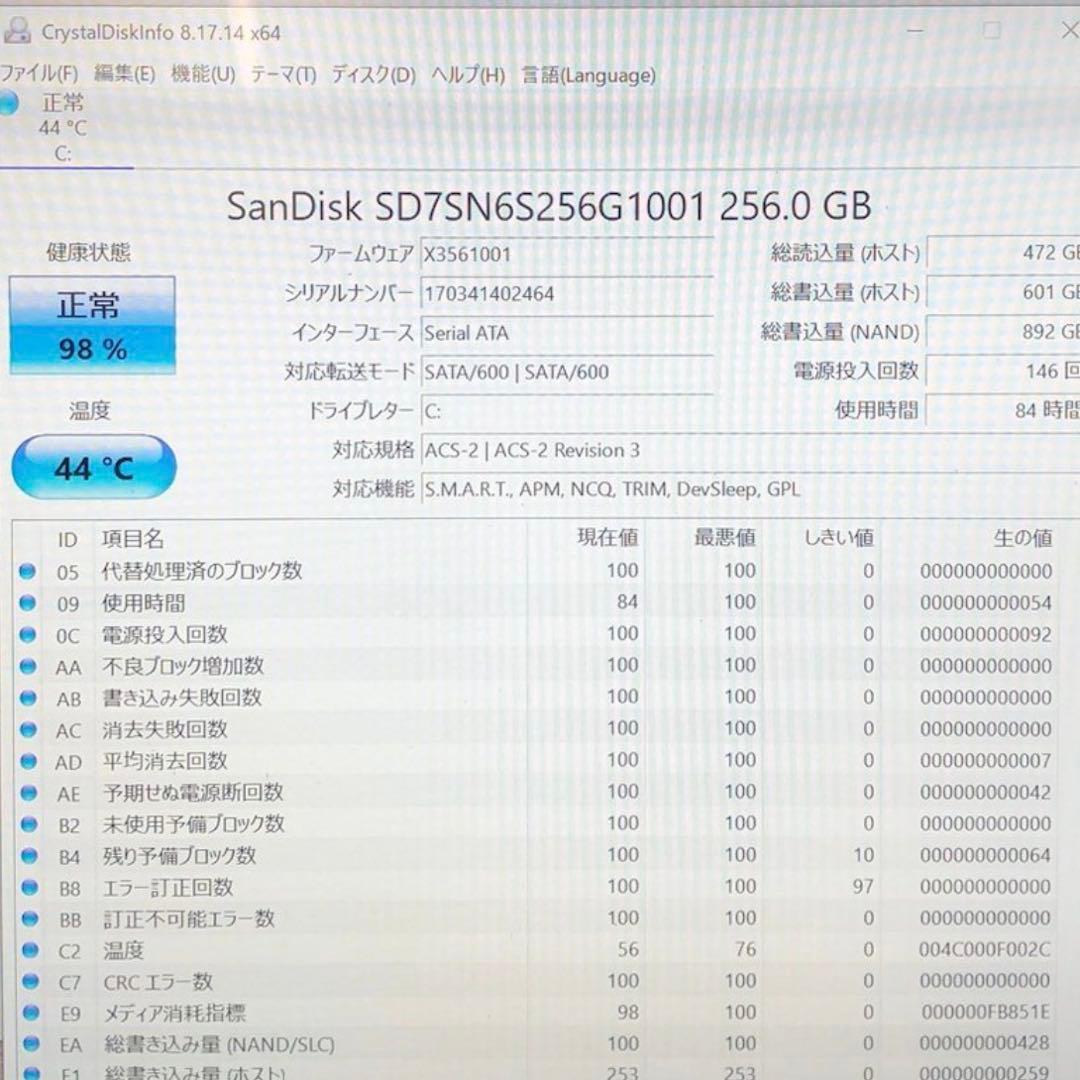Click status dot for row AC 消去失敗回数

(28, 729)
